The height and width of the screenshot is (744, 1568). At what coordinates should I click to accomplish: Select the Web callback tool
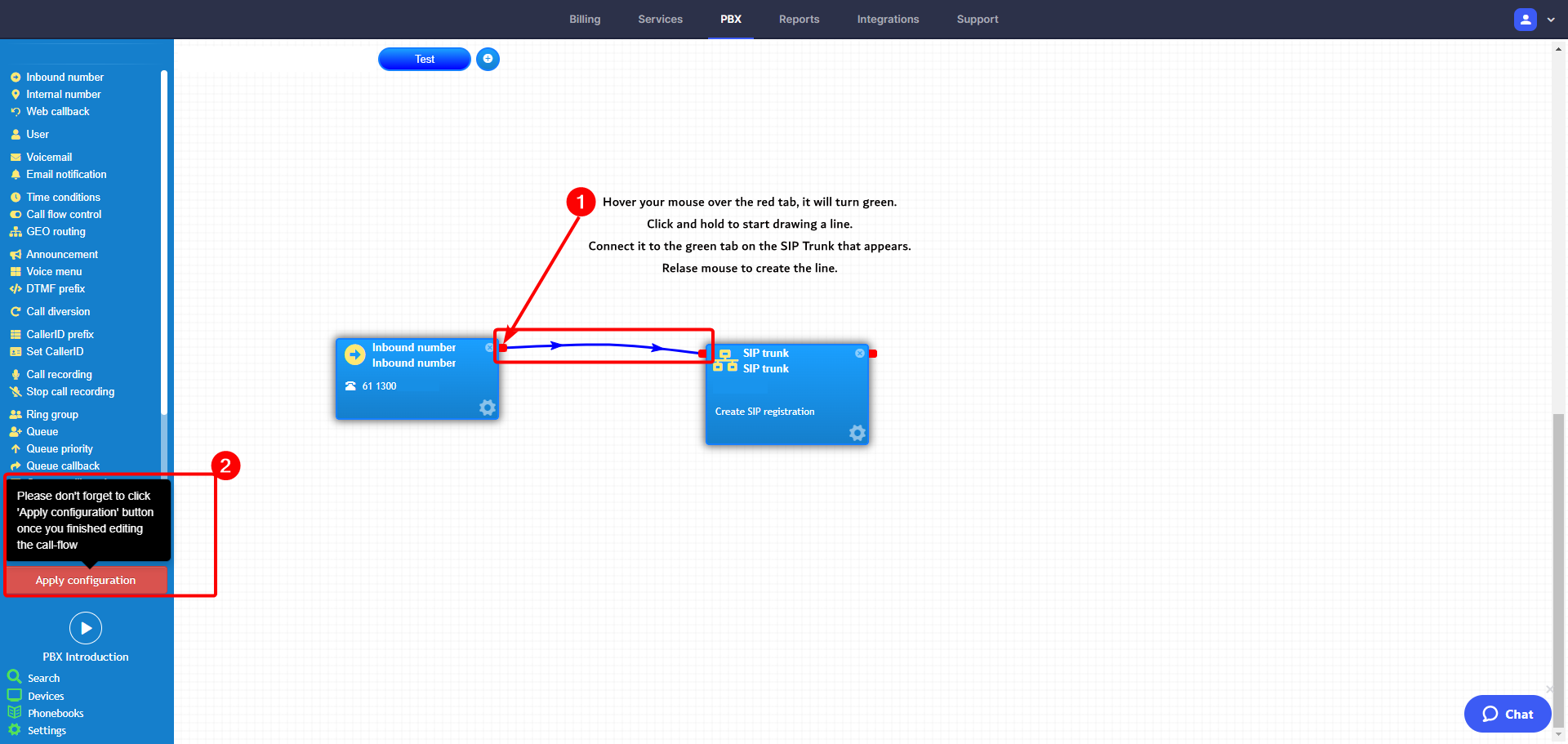pos(57,111)
